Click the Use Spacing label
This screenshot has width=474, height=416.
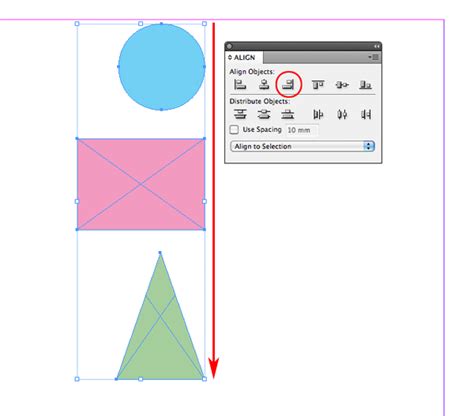click(x=262, y=129)
